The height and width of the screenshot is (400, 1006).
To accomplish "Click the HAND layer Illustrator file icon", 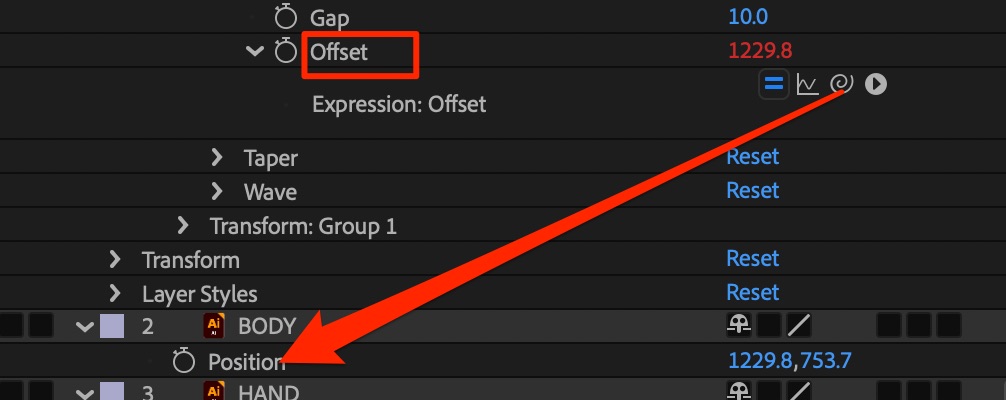I will coord(213,392).
